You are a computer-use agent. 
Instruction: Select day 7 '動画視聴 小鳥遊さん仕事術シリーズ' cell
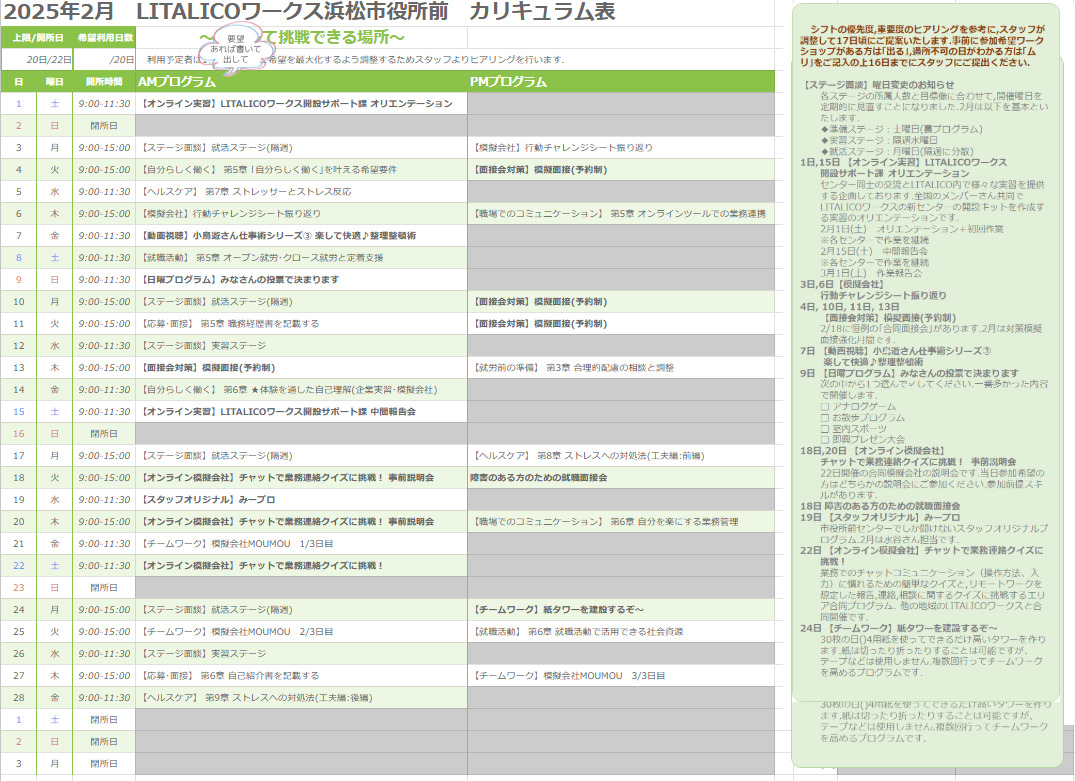pyautogui.click(x=302, y=235)
